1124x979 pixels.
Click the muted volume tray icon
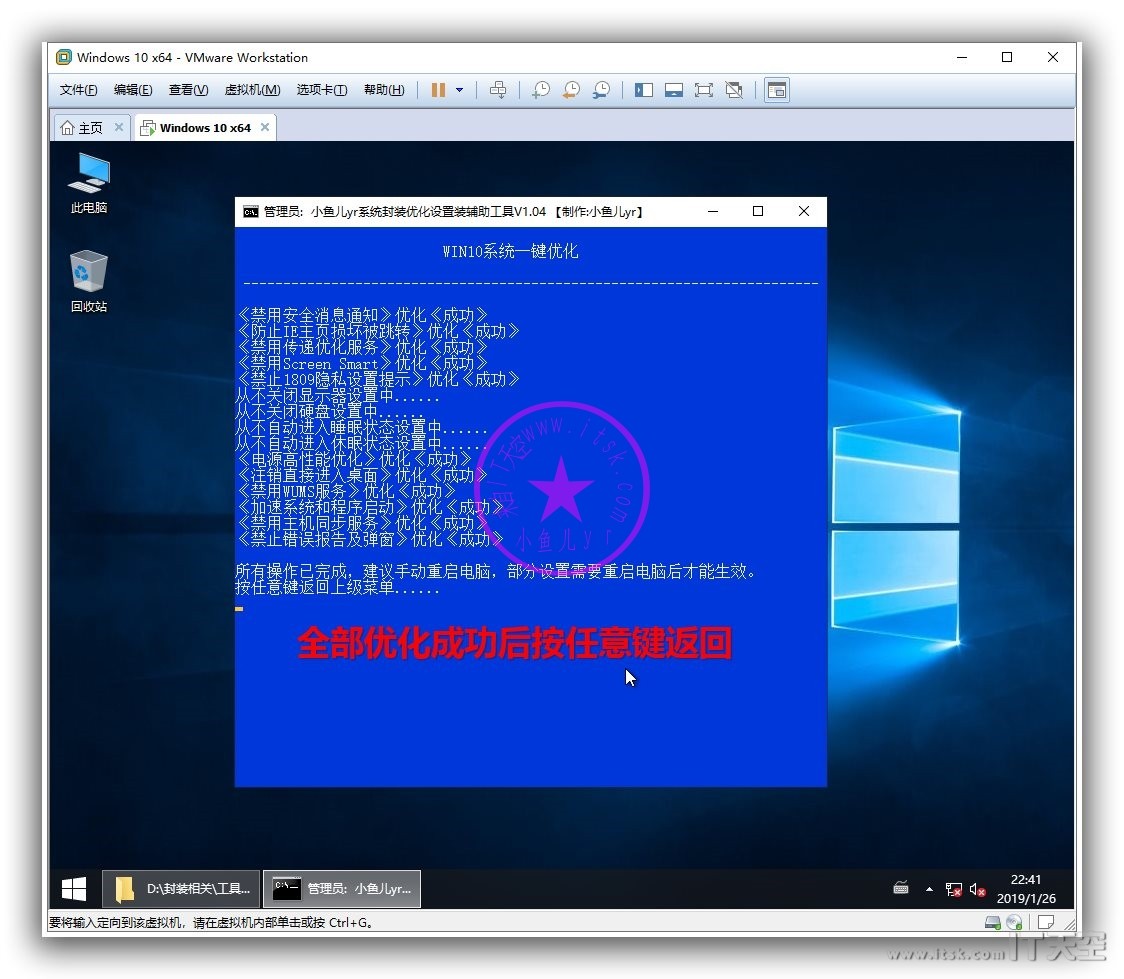tap(977, 889)
